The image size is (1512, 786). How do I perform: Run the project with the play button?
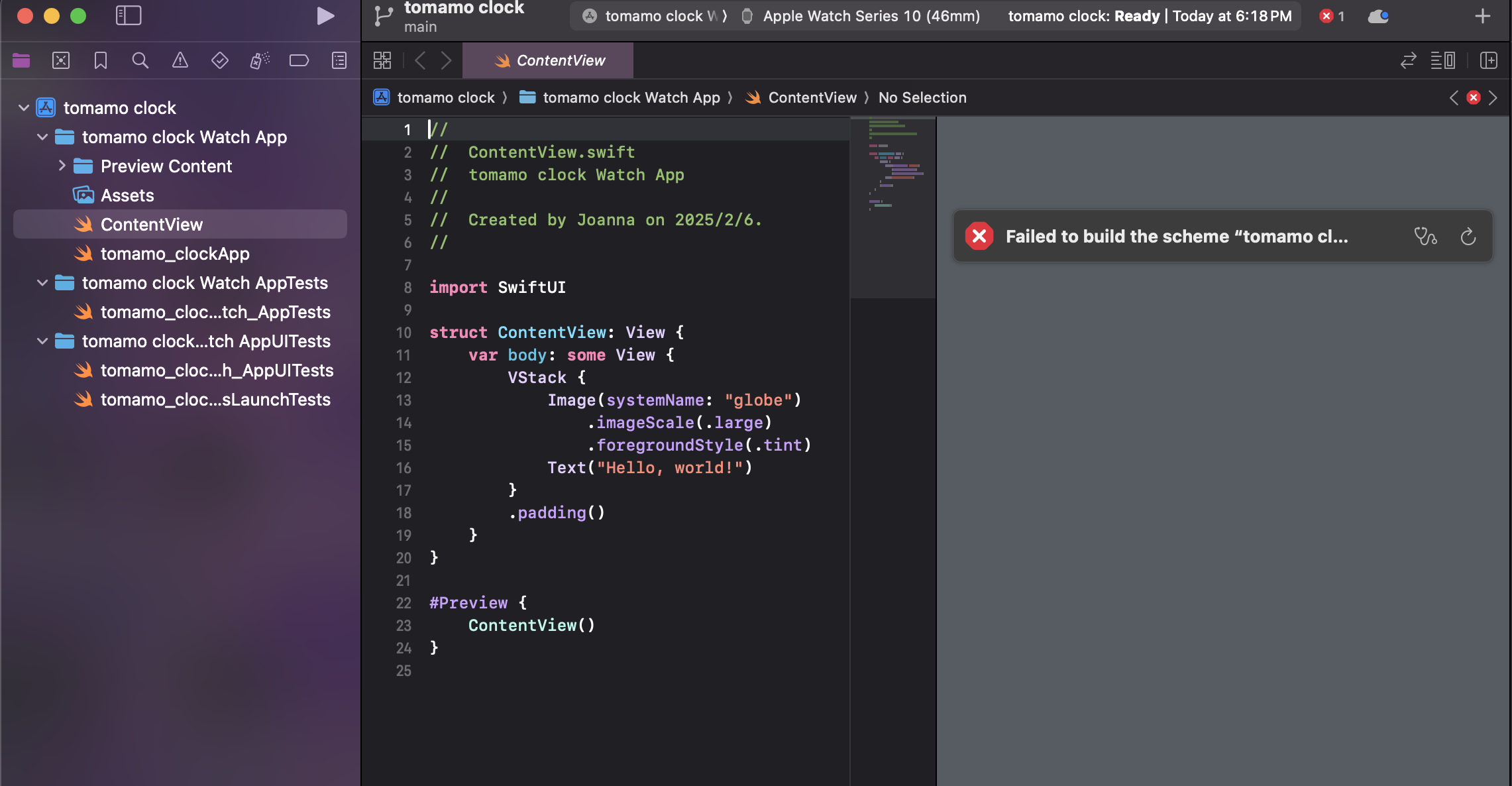(x=325, y=16)
